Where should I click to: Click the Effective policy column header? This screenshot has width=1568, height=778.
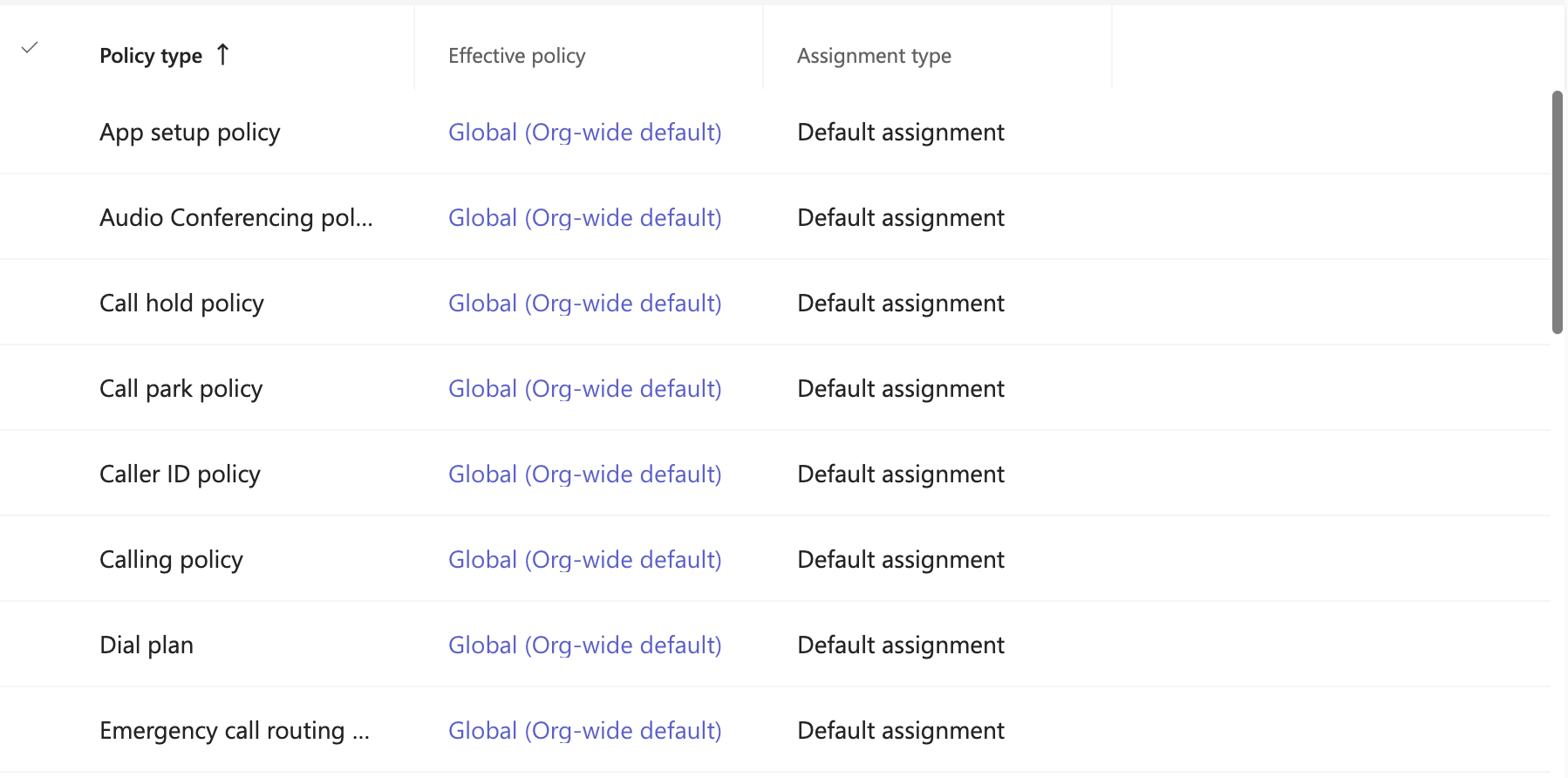click(x=516, y=55)
